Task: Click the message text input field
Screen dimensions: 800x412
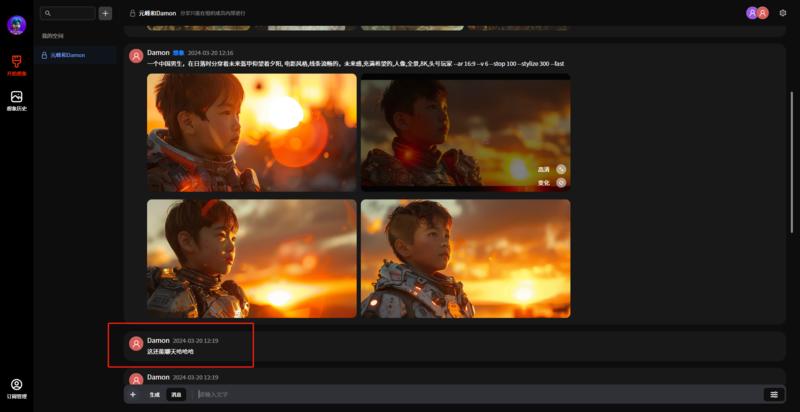Action: point(470,394)
